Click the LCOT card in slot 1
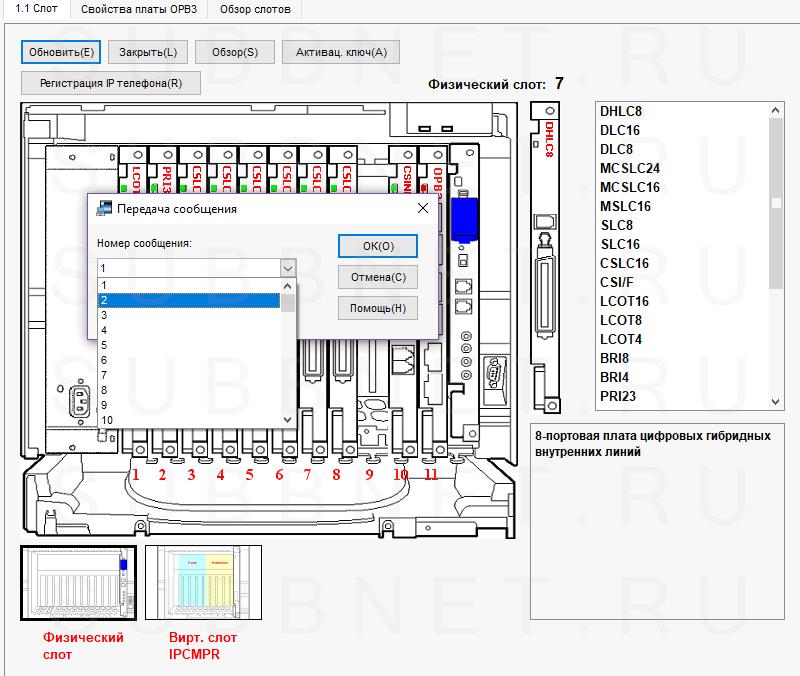 pyautogui.click(x=134, y=172)
